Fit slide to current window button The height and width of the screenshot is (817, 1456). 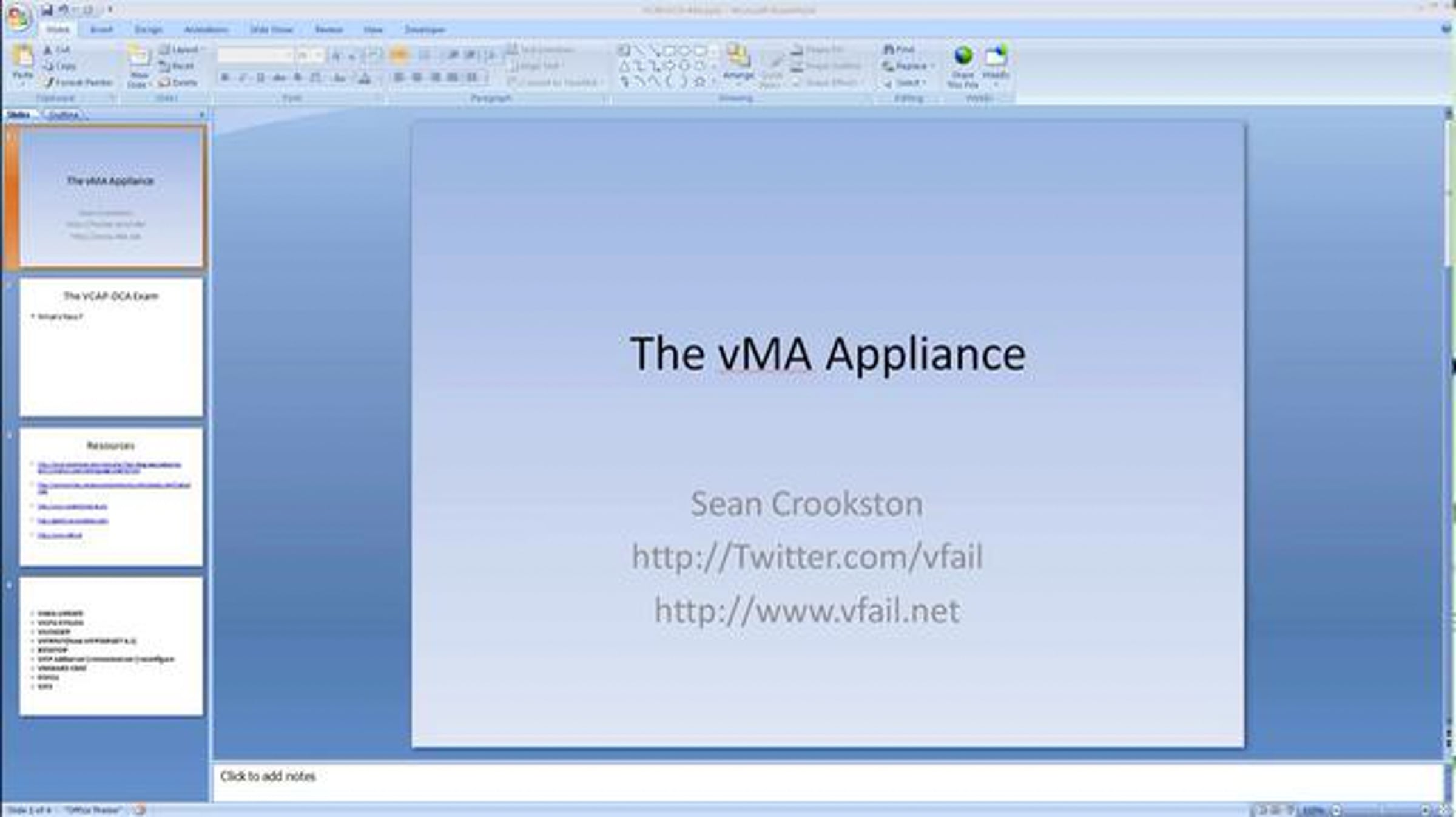click(1444, 810)
